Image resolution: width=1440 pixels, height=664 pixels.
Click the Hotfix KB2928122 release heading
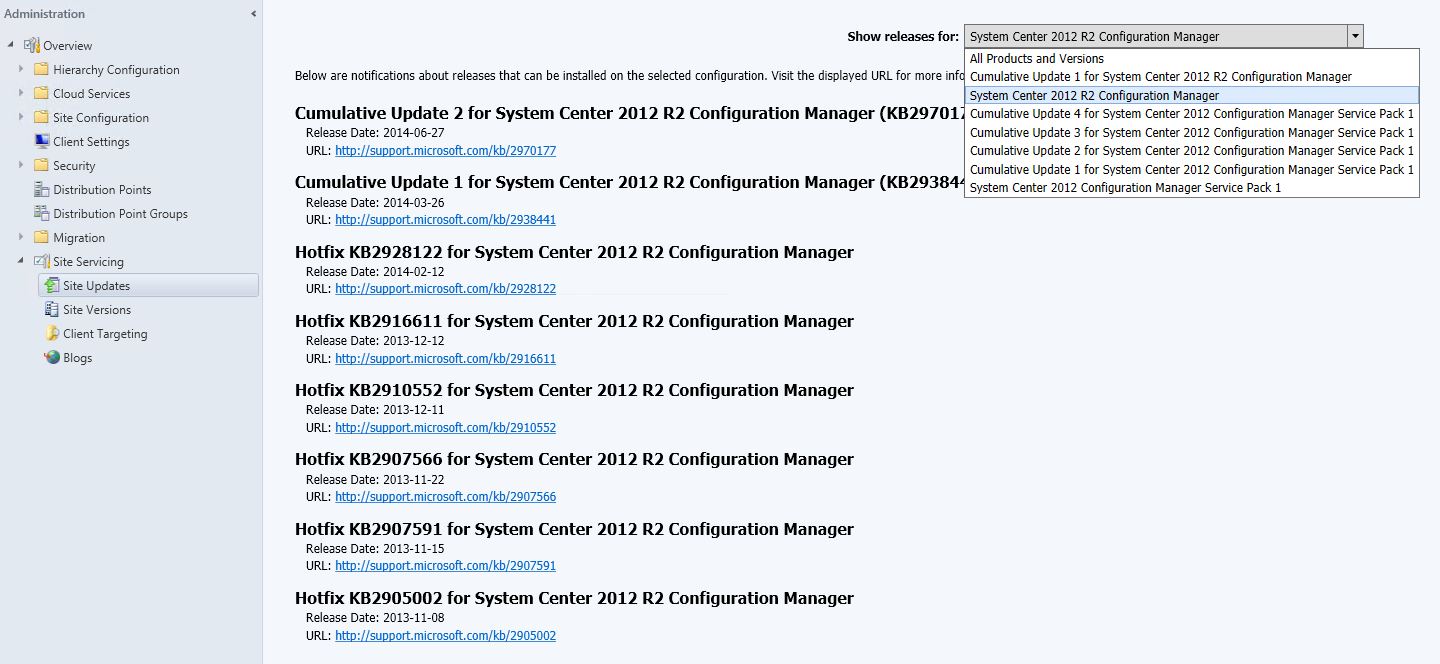[x=574, y=252]
